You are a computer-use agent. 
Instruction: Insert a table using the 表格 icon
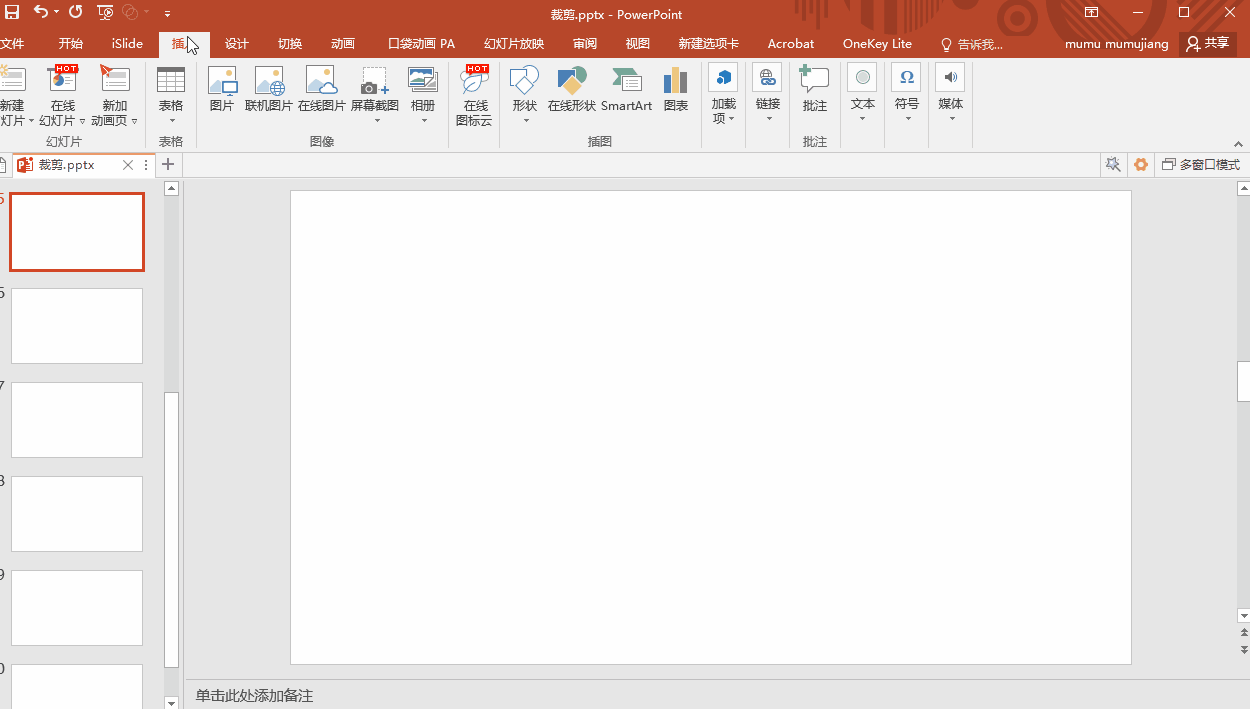(x=171, y=89)
